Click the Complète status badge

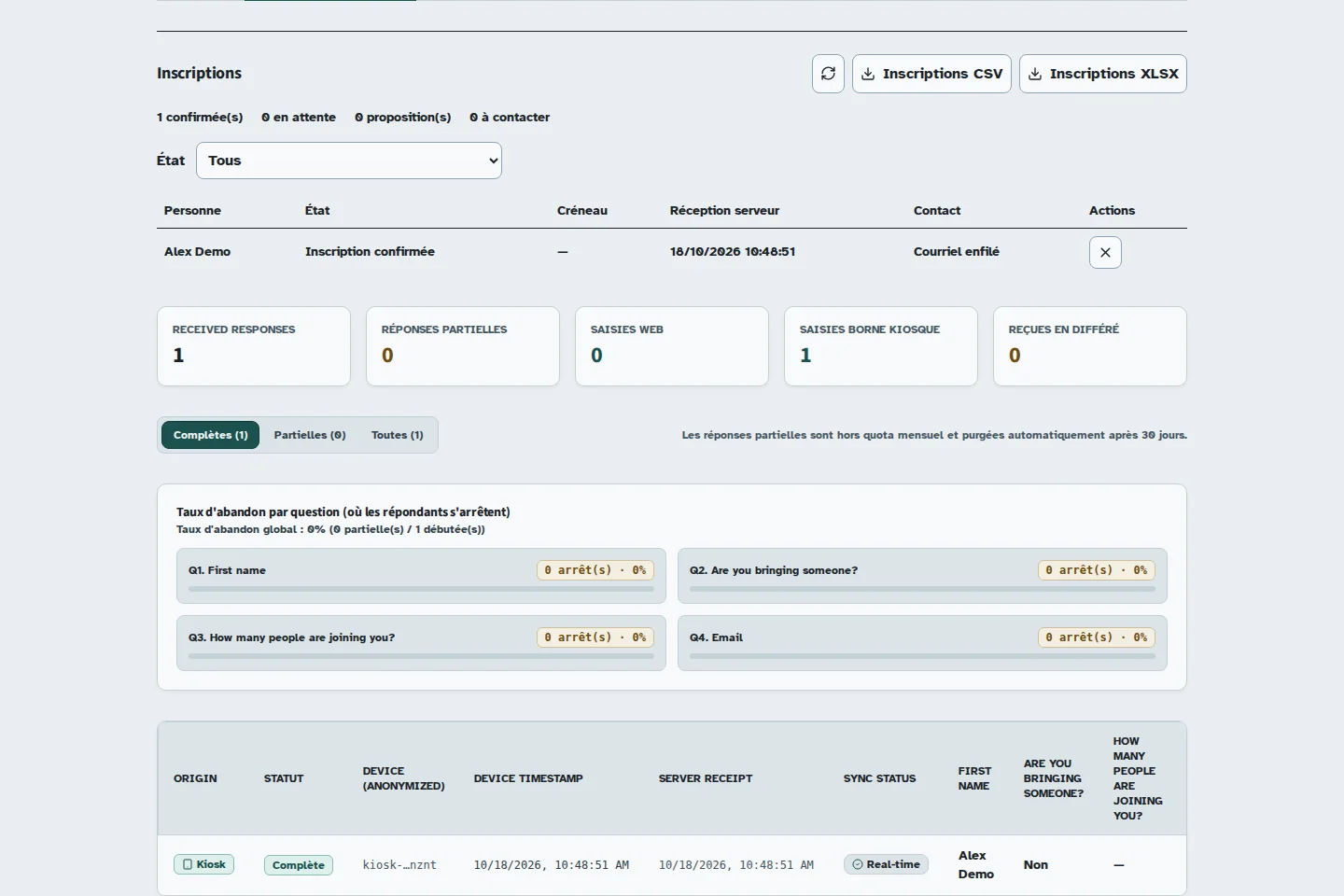tap(299, 865)
